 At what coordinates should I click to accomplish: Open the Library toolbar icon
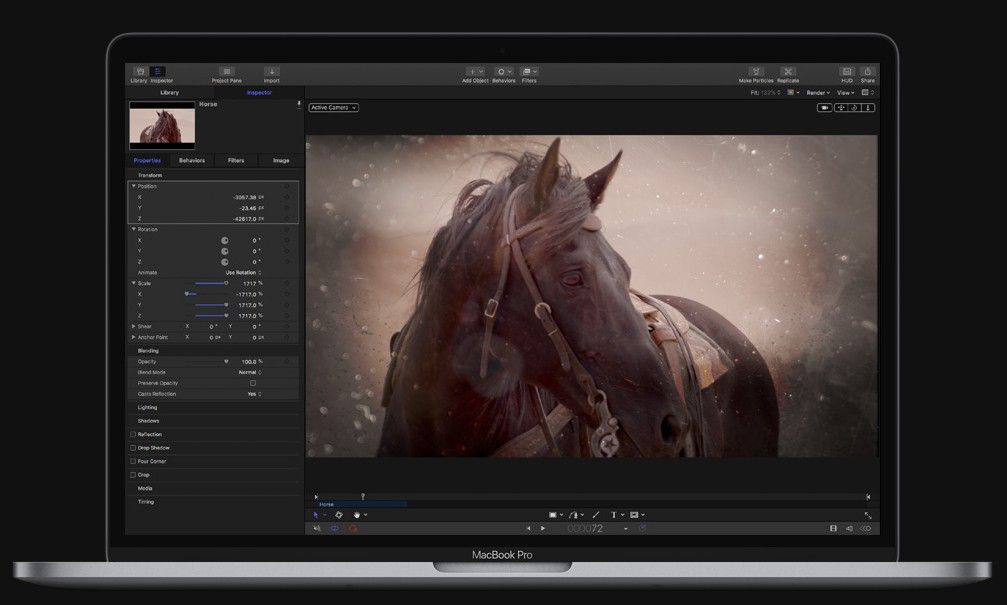pos(139,71)
